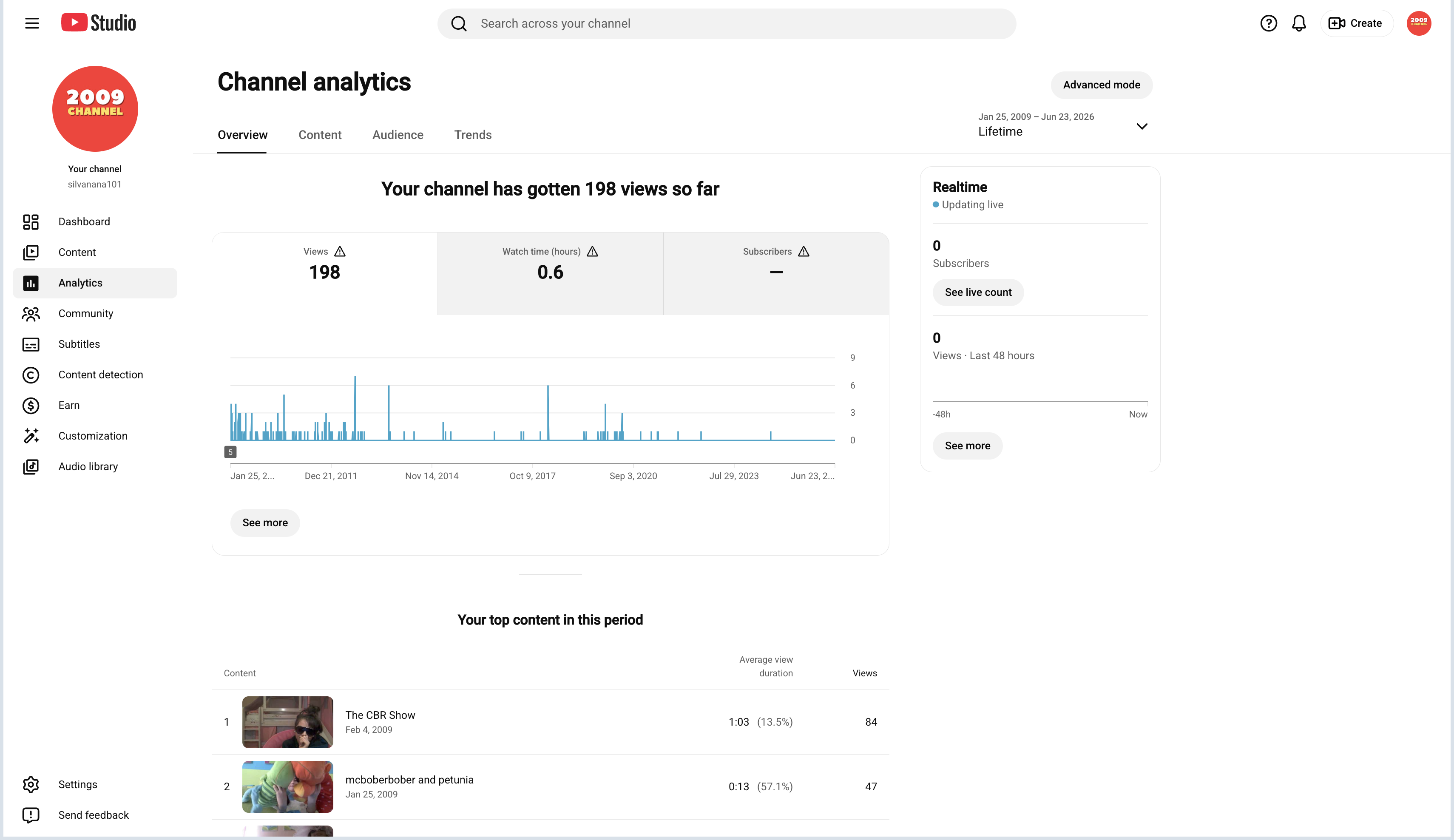Viewport: 1454px width, 840px height.
Task: Click the Send feedback icon
Action: pos(31,814)
